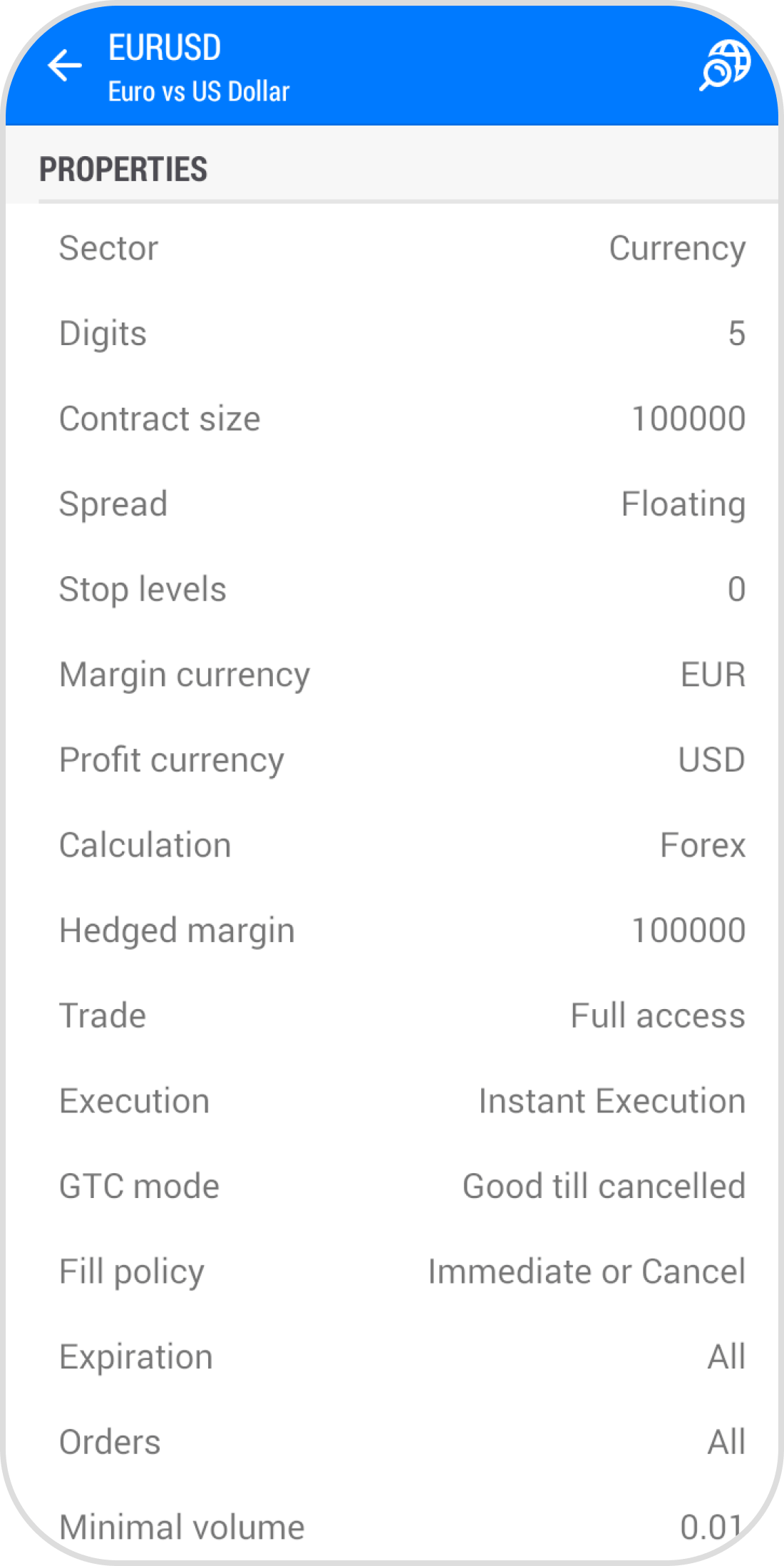Tap the back arrow icon
Screen dimensions: 784x1566
[x=65, y=66]
